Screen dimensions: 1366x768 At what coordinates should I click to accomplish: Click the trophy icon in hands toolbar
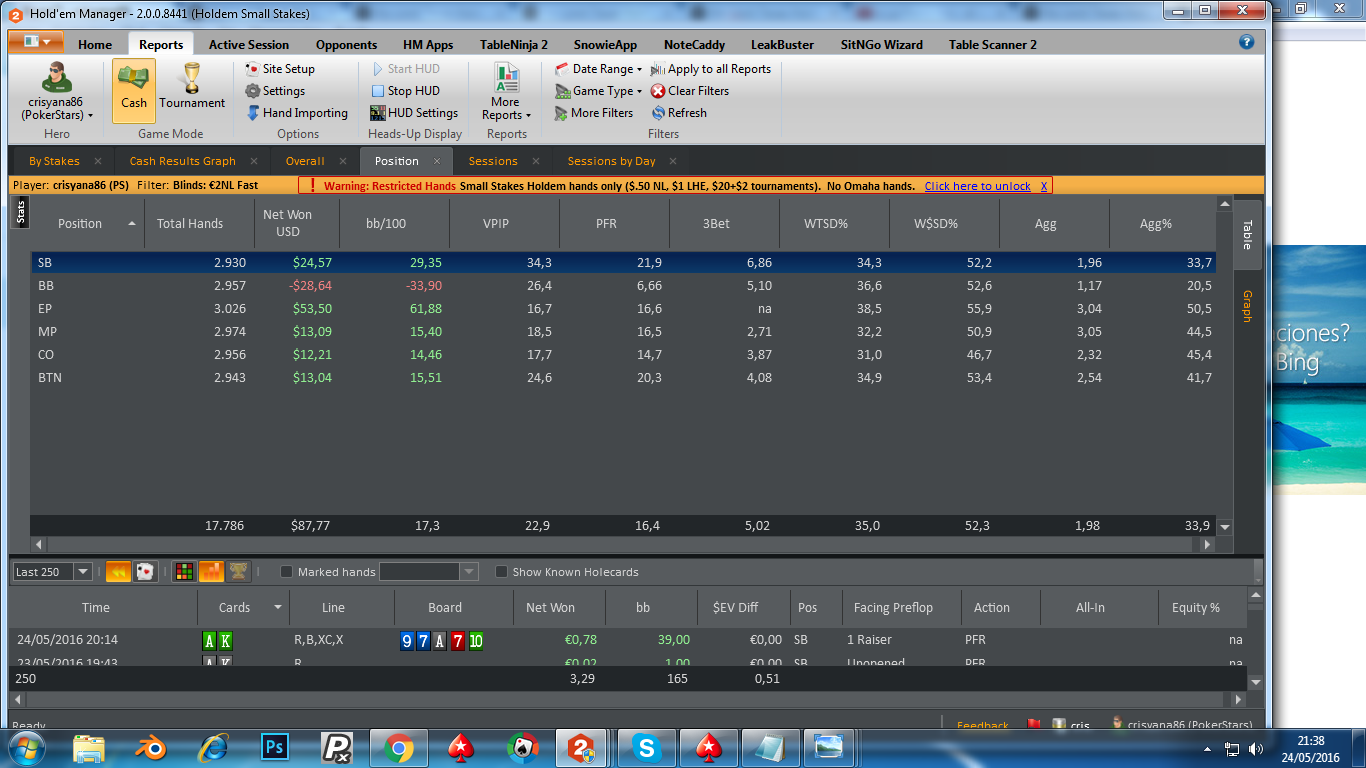(238, 571)
